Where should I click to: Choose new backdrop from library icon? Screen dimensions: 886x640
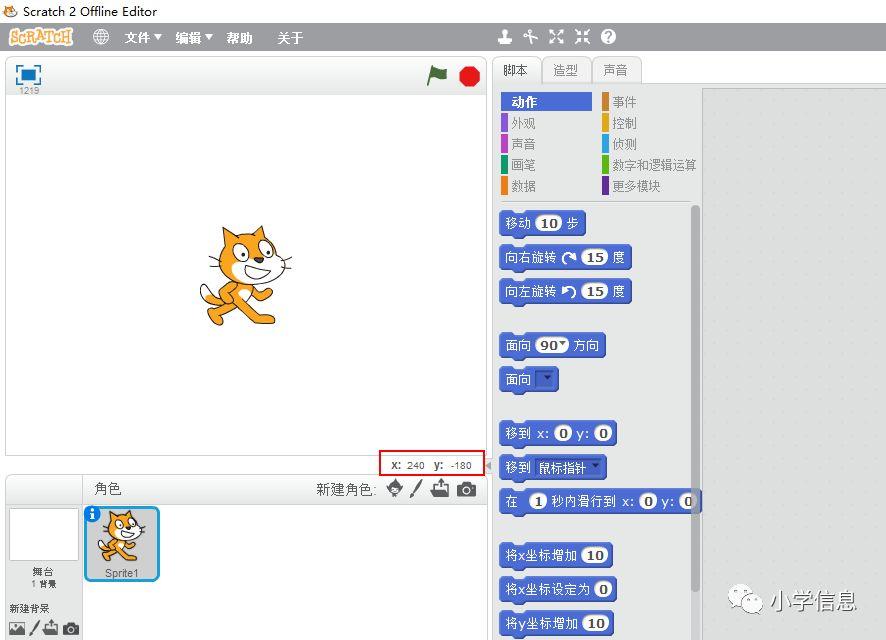coord(17,628)
